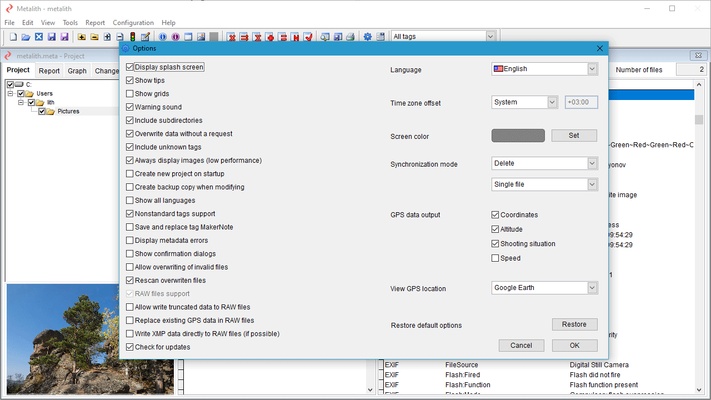This screenshot has height=400, width=711.
Task: Click the blue circle info toolbar icon
Action: point(162,37)
